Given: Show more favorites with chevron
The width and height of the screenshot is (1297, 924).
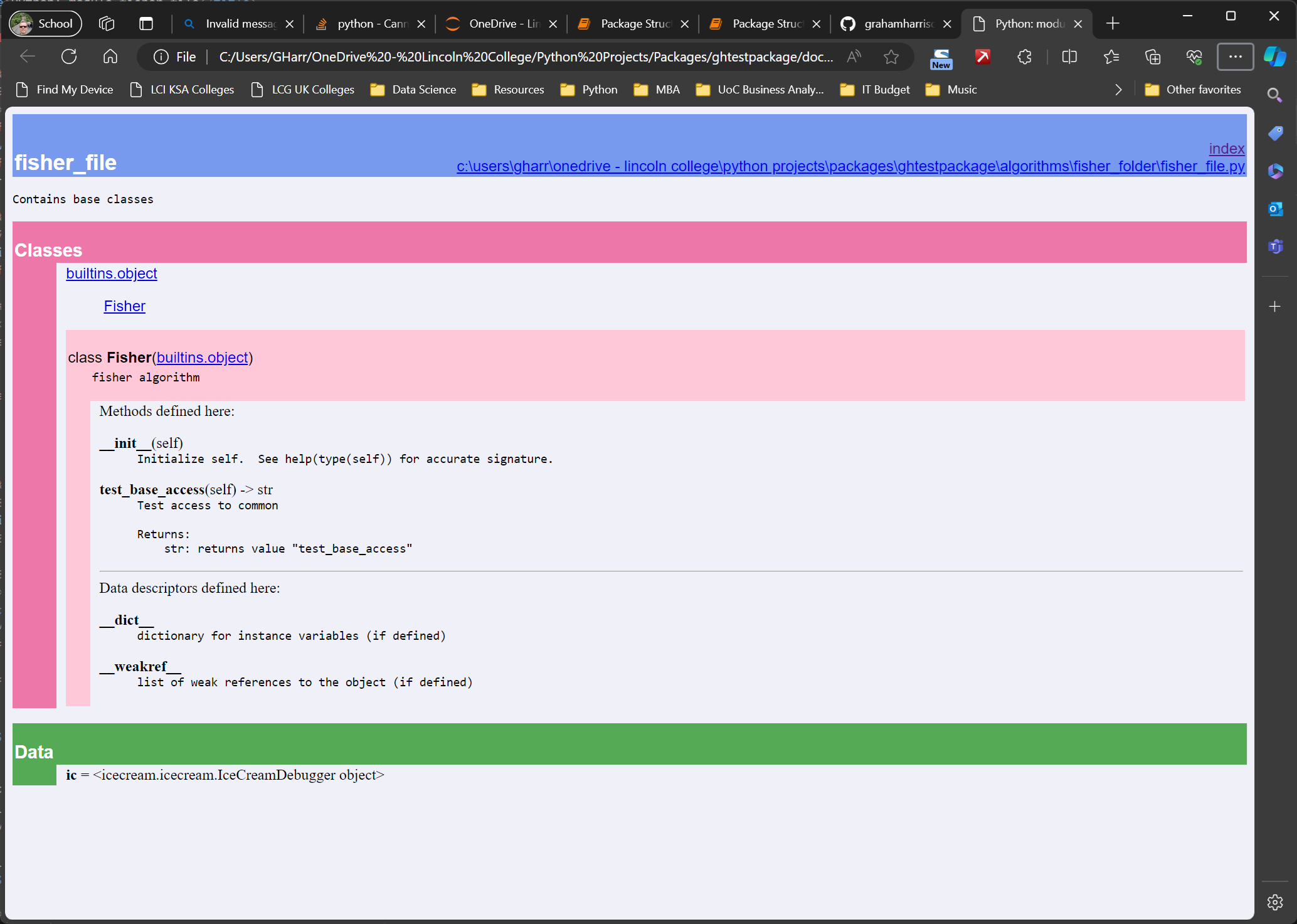Looking at the screenshot, I should click(1118, 90).
